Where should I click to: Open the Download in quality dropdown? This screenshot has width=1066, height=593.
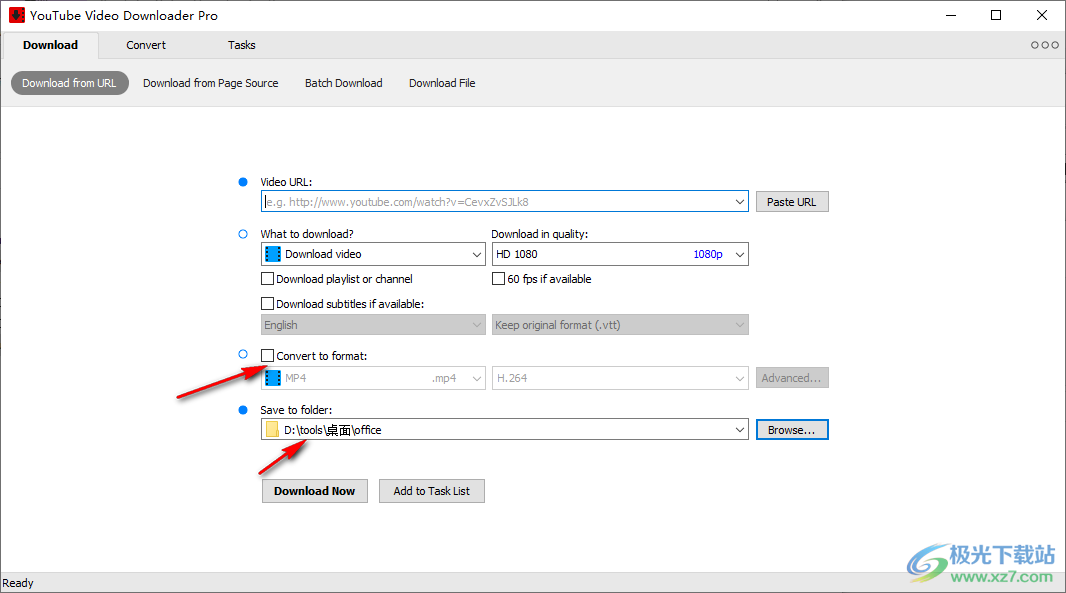tap(740, 254)
